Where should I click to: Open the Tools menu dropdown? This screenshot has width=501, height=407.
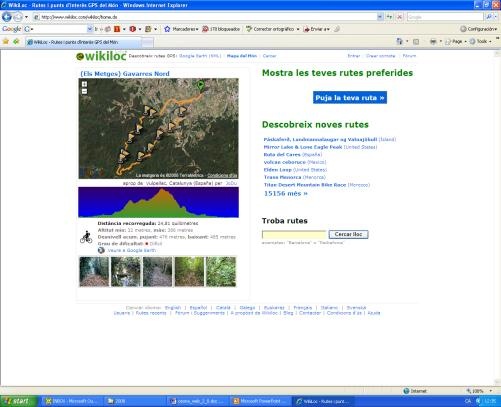pyautogui.click(x=481, y=42)
